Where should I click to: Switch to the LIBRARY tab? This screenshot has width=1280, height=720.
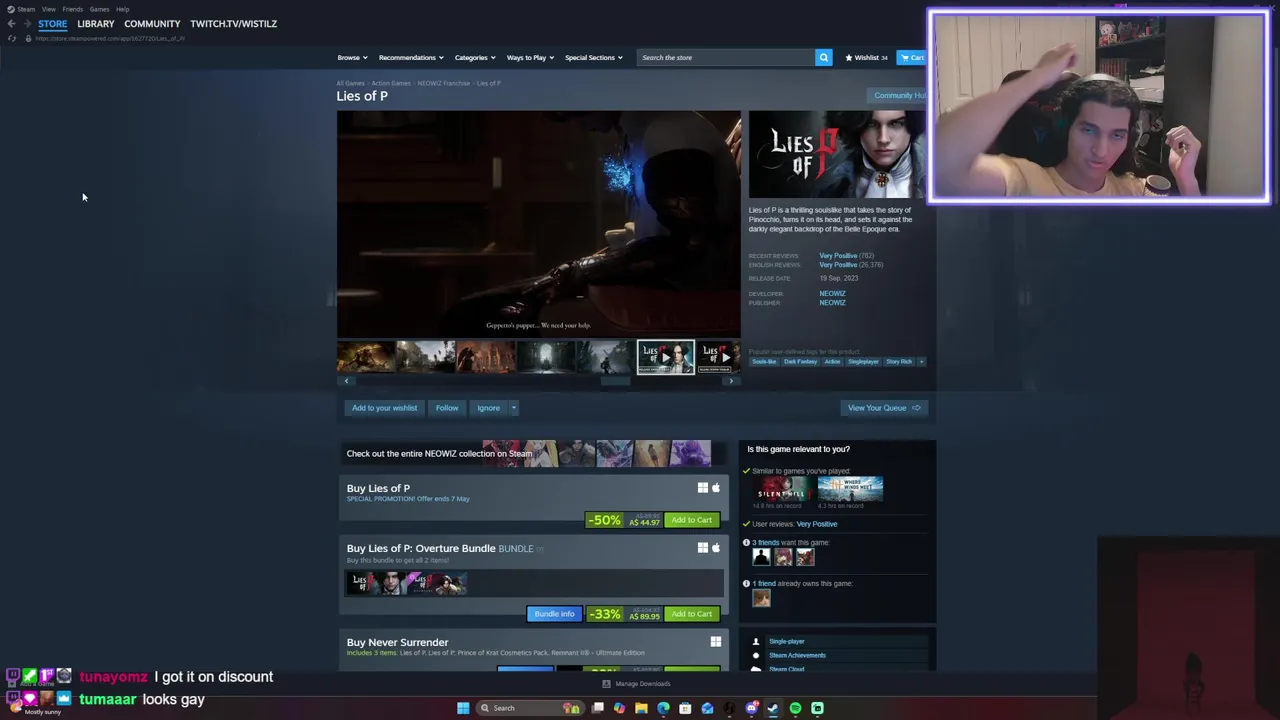[x=95, y=24]
